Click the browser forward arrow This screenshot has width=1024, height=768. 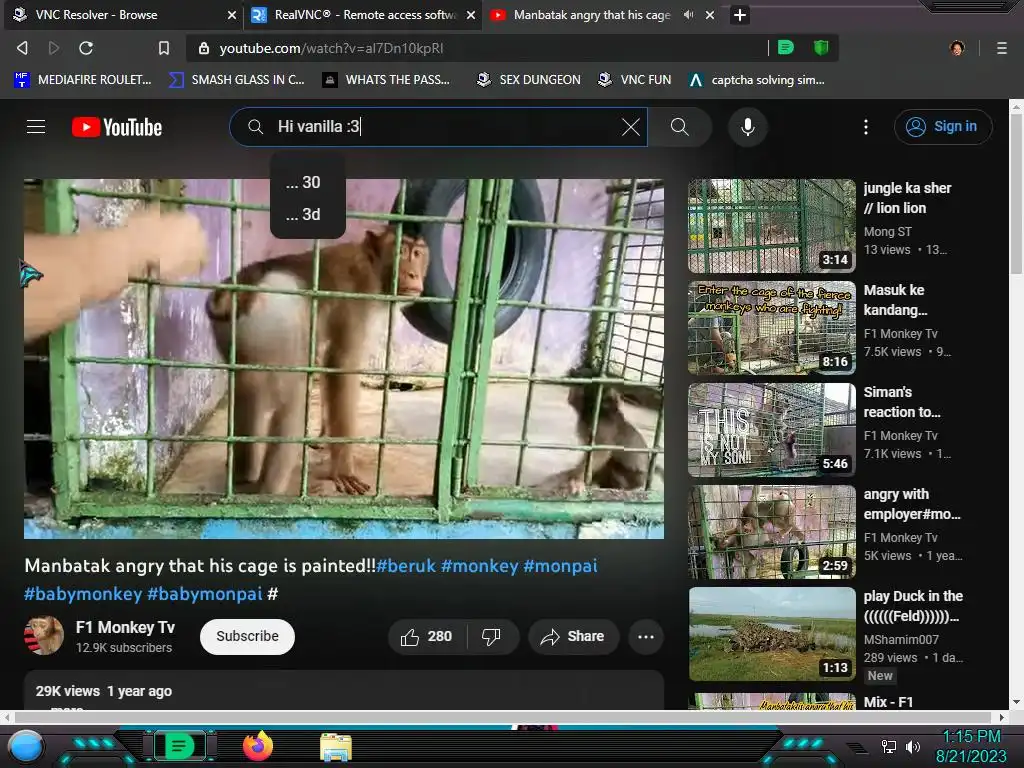click(x=54, y=48)
